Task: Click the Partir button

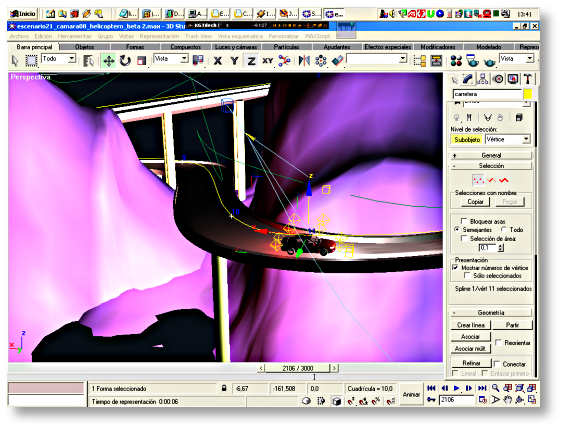Action: tap(512, 325)
